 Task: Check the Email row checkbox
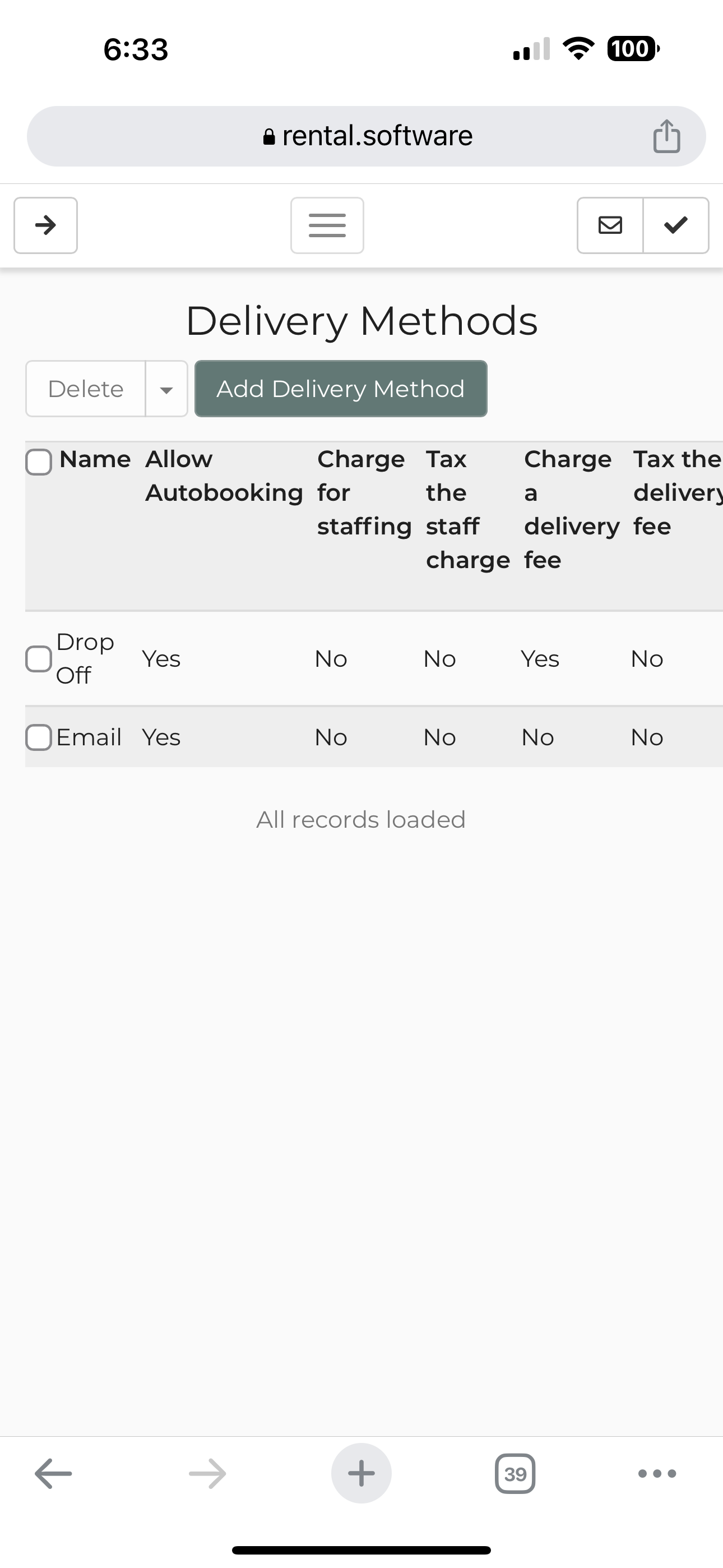pos(38,737)
